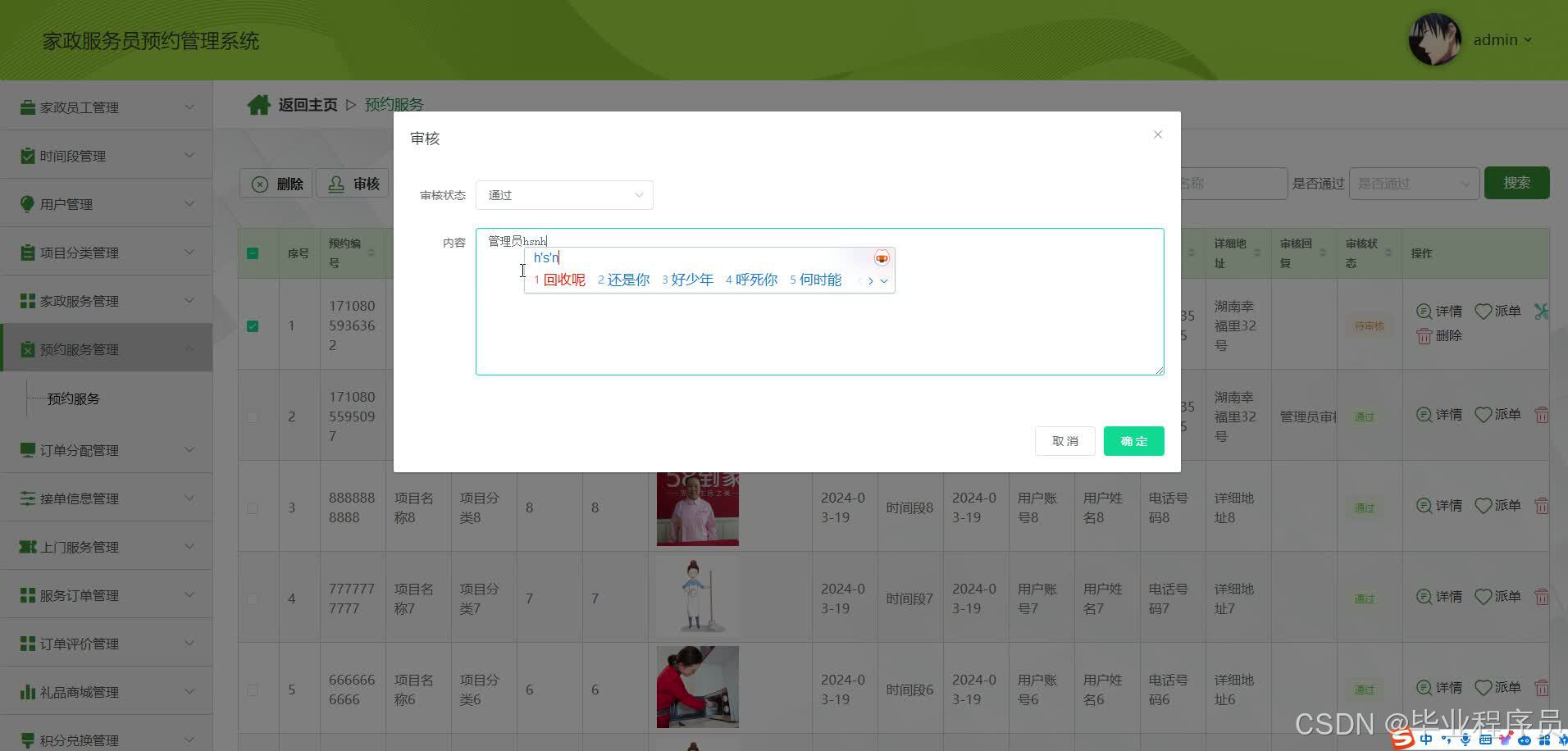
Task: Sort by the 预约编号 column arrows
Action: [371, 253]
